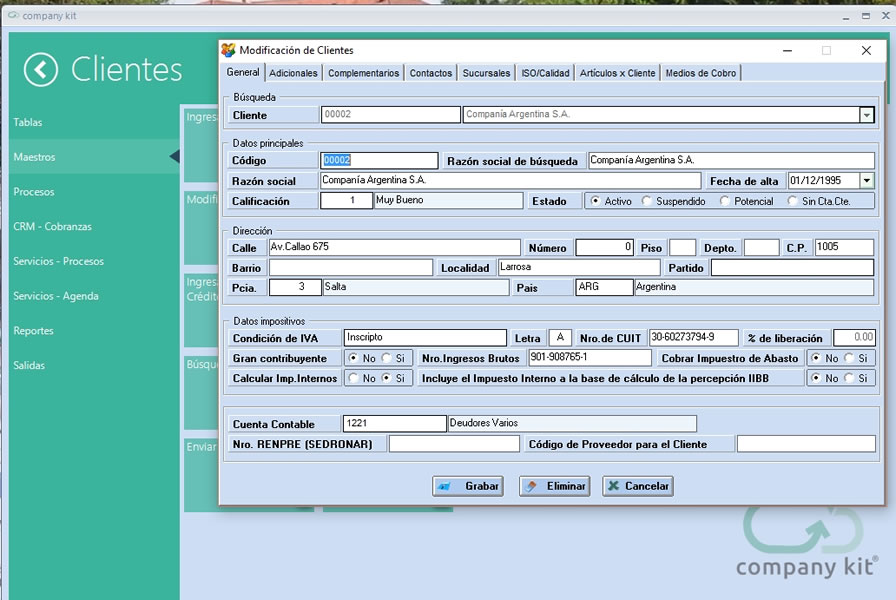Click the Cuenta Contable code field
This screenshot has height=600, width=896.
point(394,423)
